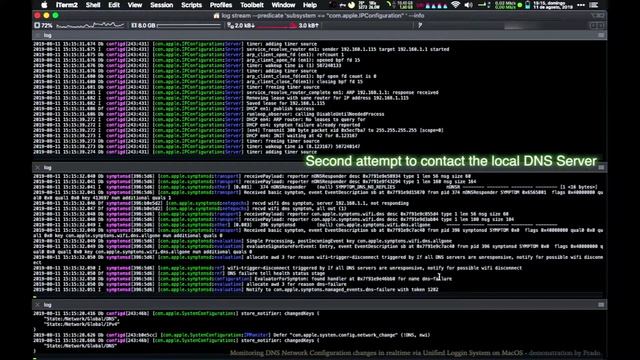
Task: Click the memory usage bar
Action: (x=189, y=25)
